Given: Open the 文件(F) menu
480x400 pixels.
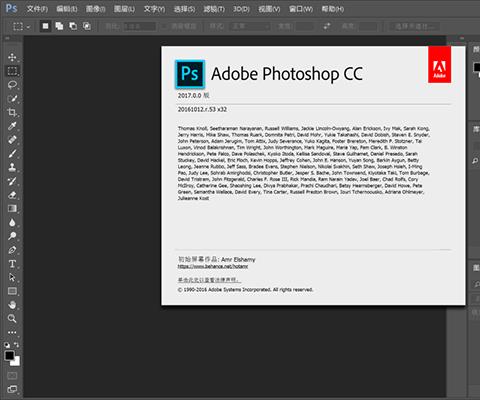Looking at the screenshot, I should point(37,9).
